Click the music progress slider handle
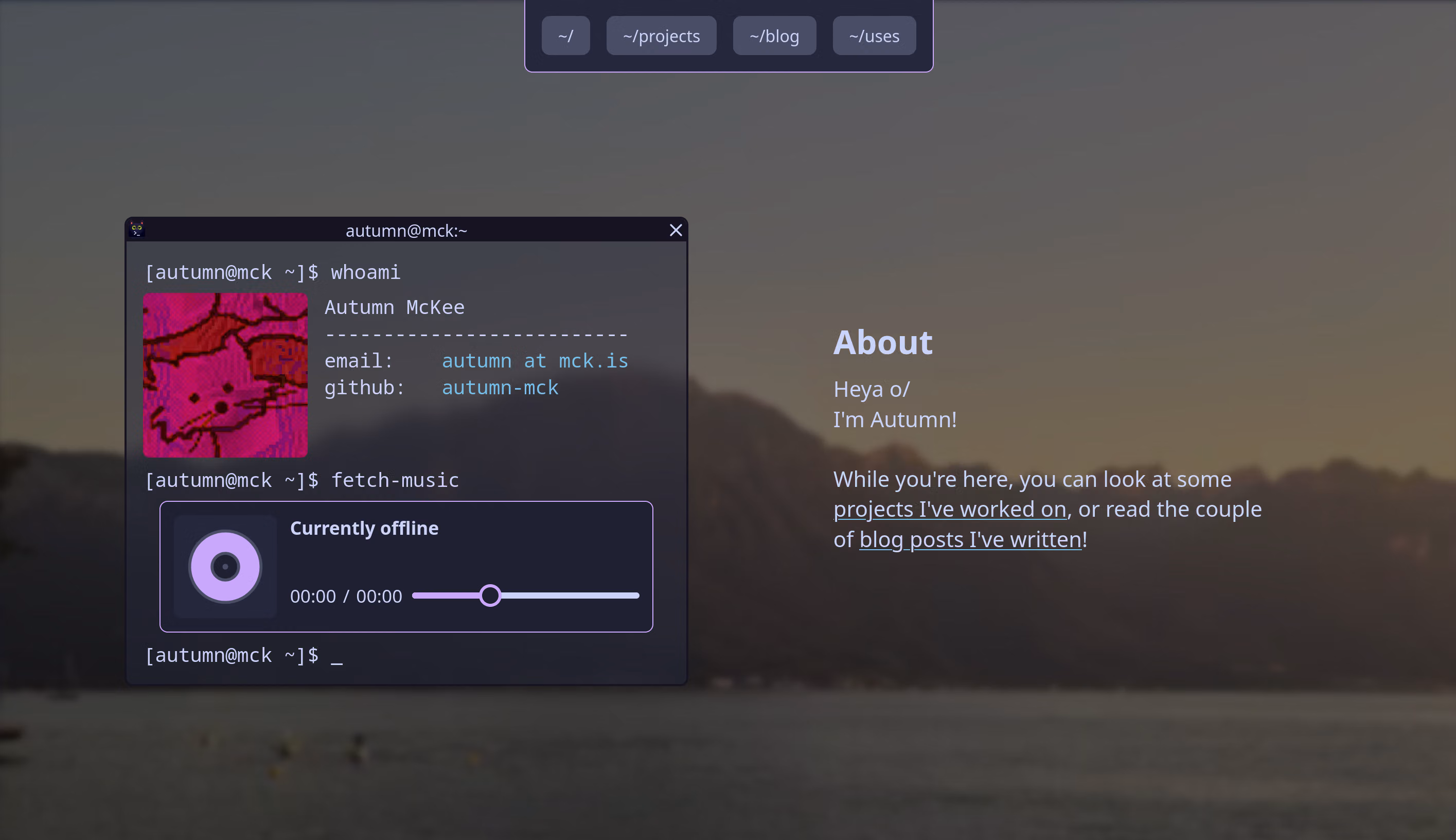1456x840 pixels. tap(490, 596)
